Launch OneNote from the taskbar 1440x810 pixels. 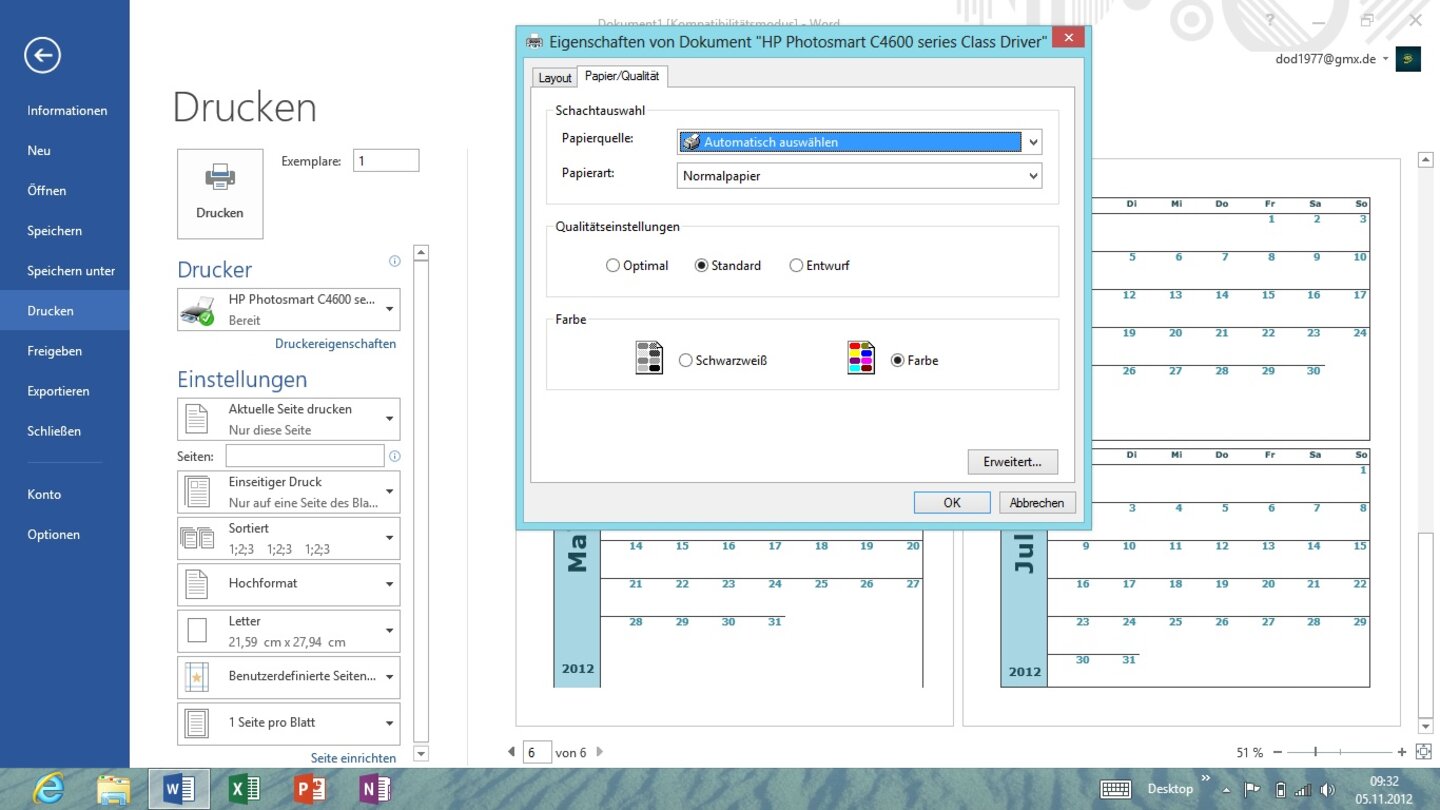pos(375,789)
